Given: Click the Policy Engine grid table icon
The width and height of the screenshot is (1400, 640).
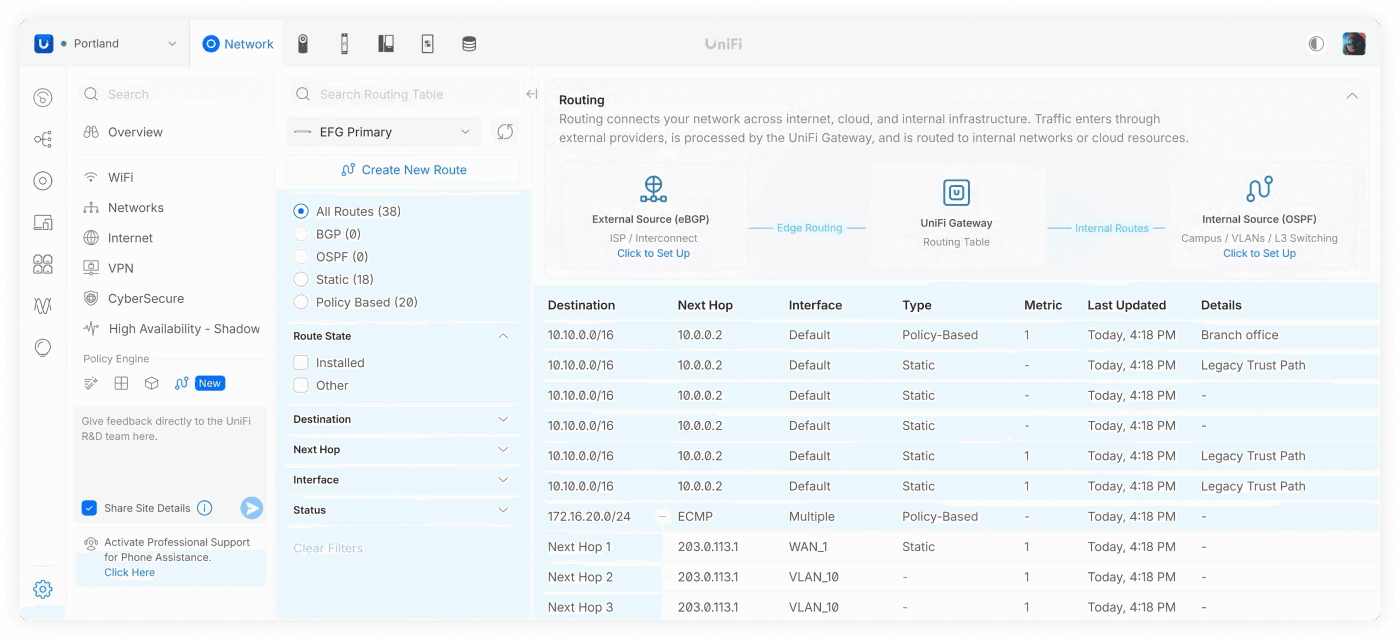Looking at the screenshot, I should pos(121,383).
